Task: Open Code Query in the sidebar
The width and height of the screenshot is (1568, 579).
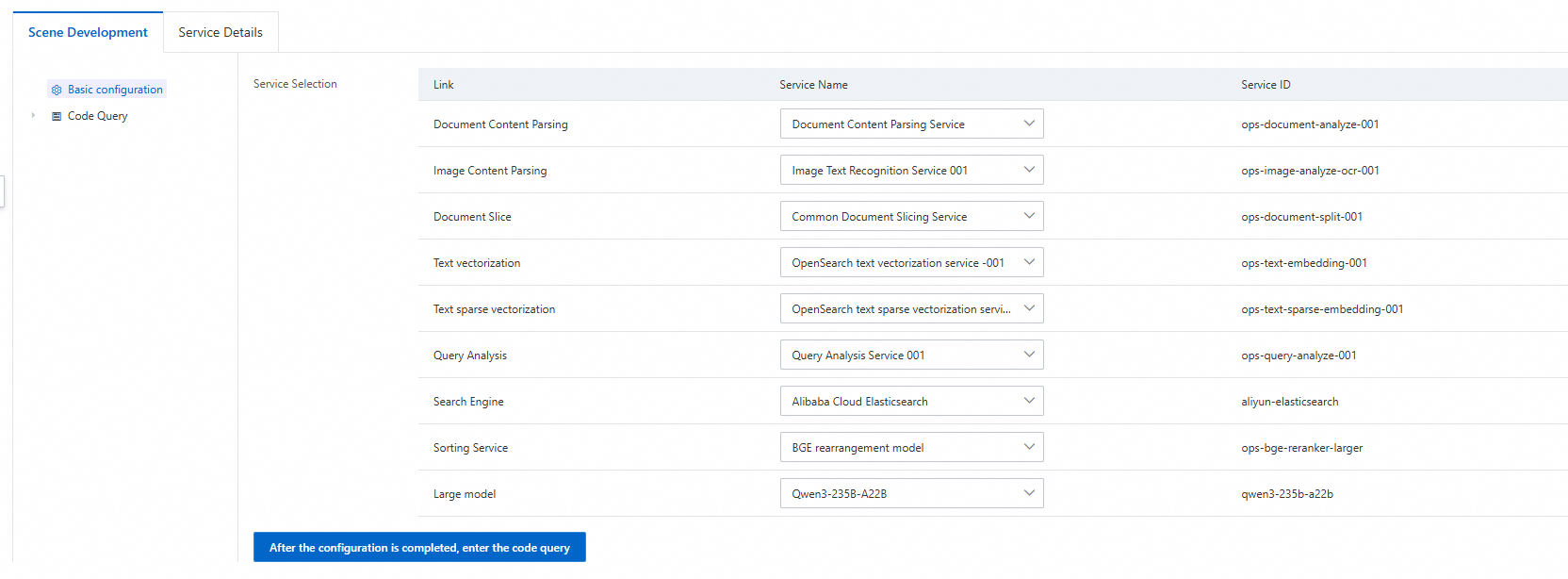Action: click(97, 116)
